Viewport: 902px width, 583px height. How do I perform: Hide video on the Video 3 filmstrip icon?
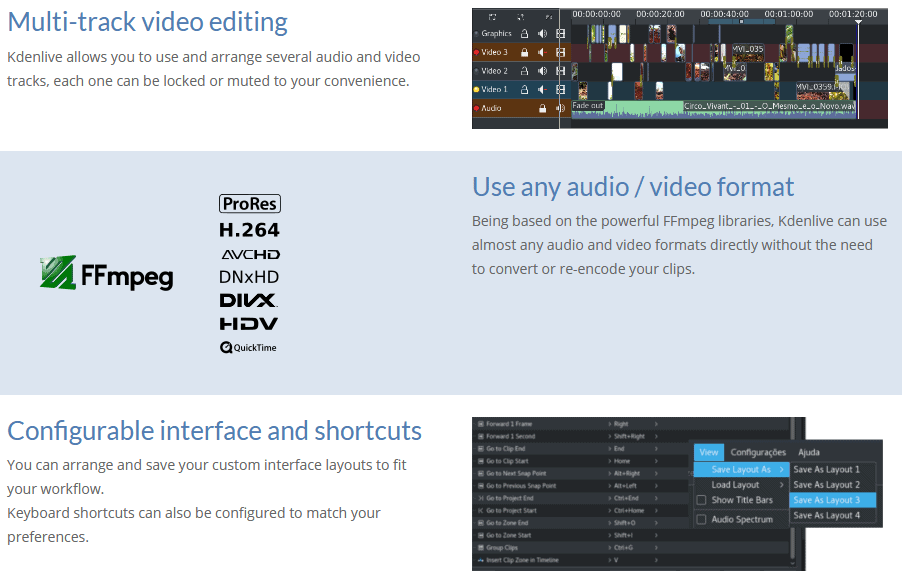click(x=560, y=52)
